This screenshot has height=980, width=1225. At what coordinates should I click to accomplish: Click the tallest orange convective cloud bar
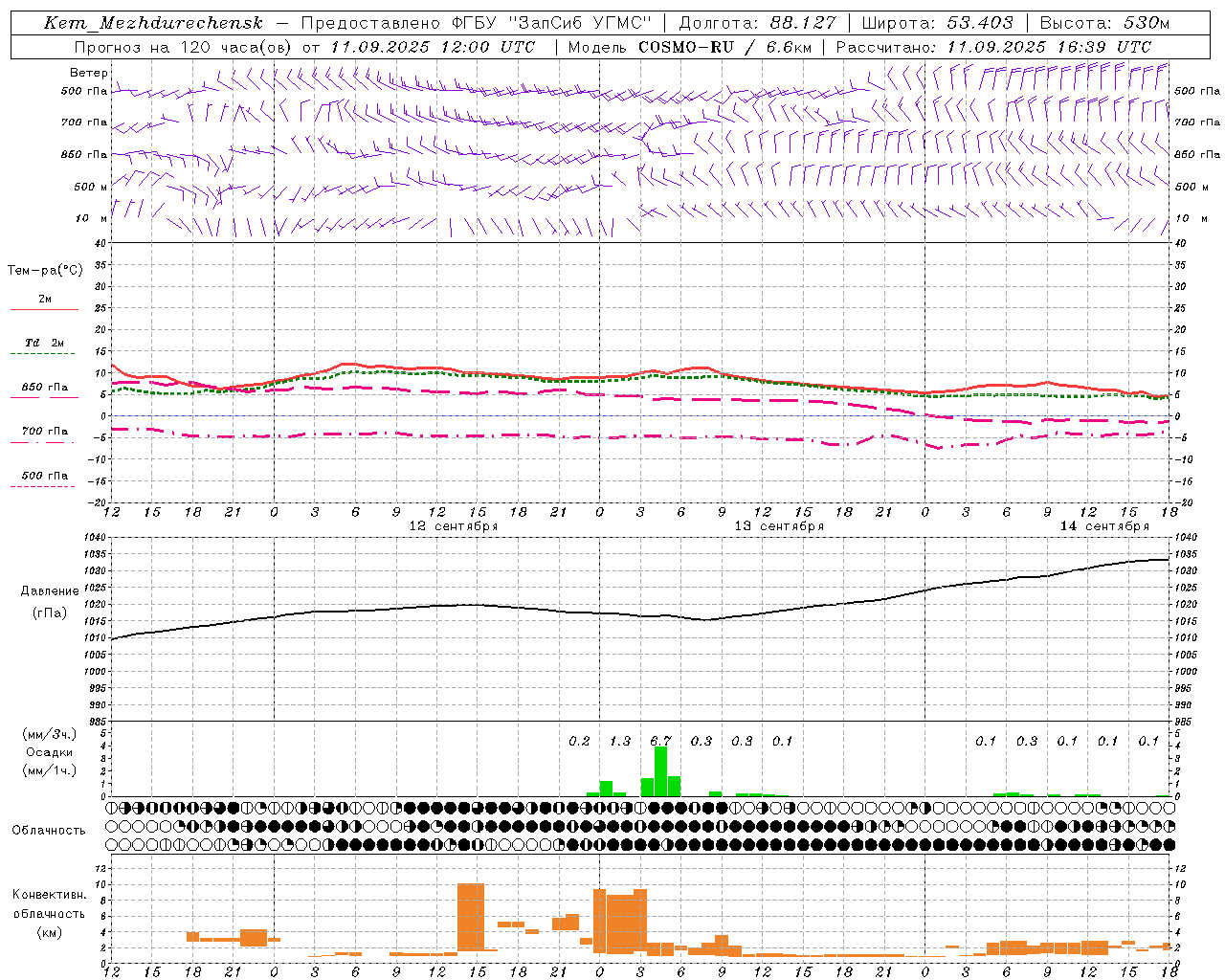tap(471, 917)
